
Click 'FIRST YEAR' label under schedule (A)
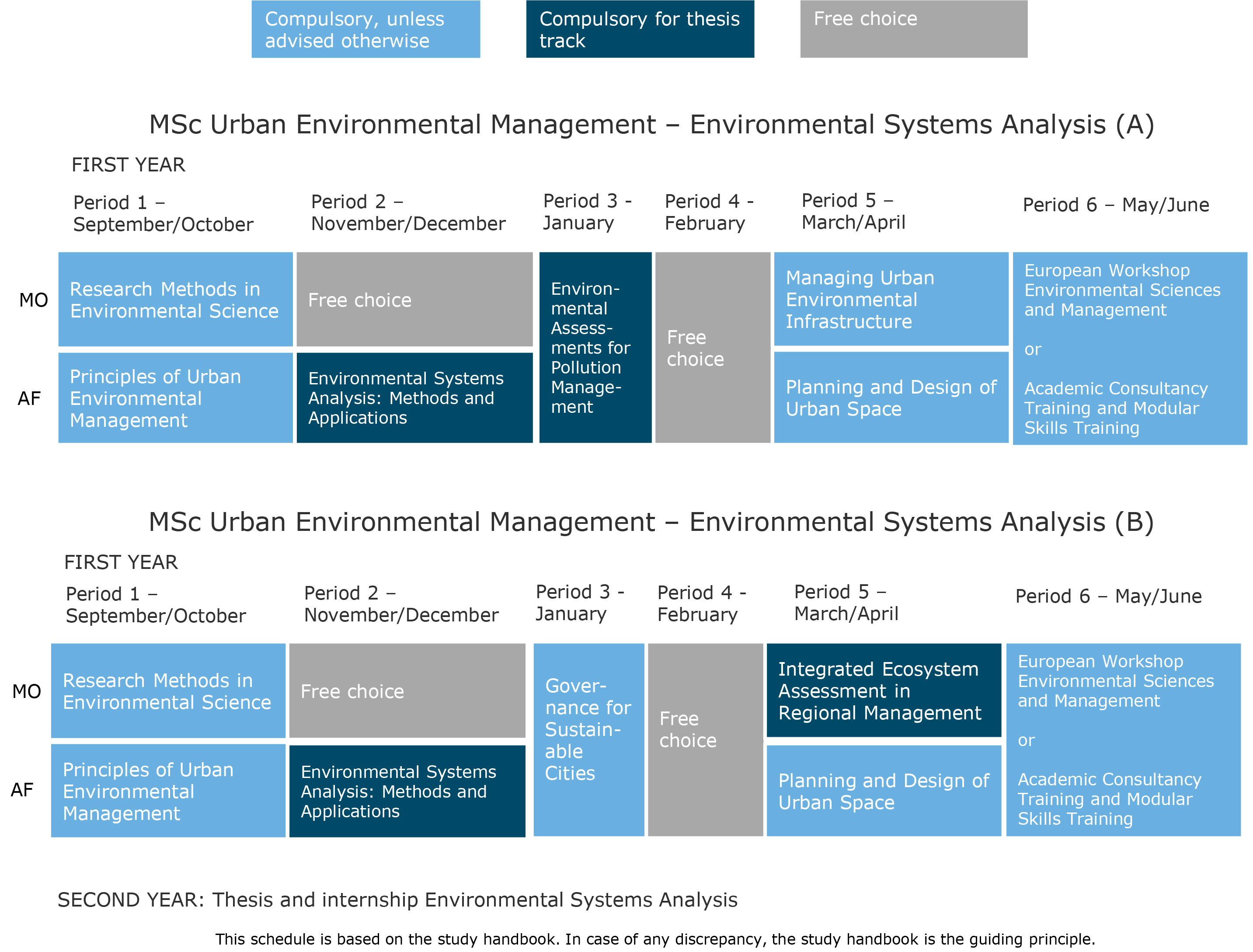tap(128, 165)
